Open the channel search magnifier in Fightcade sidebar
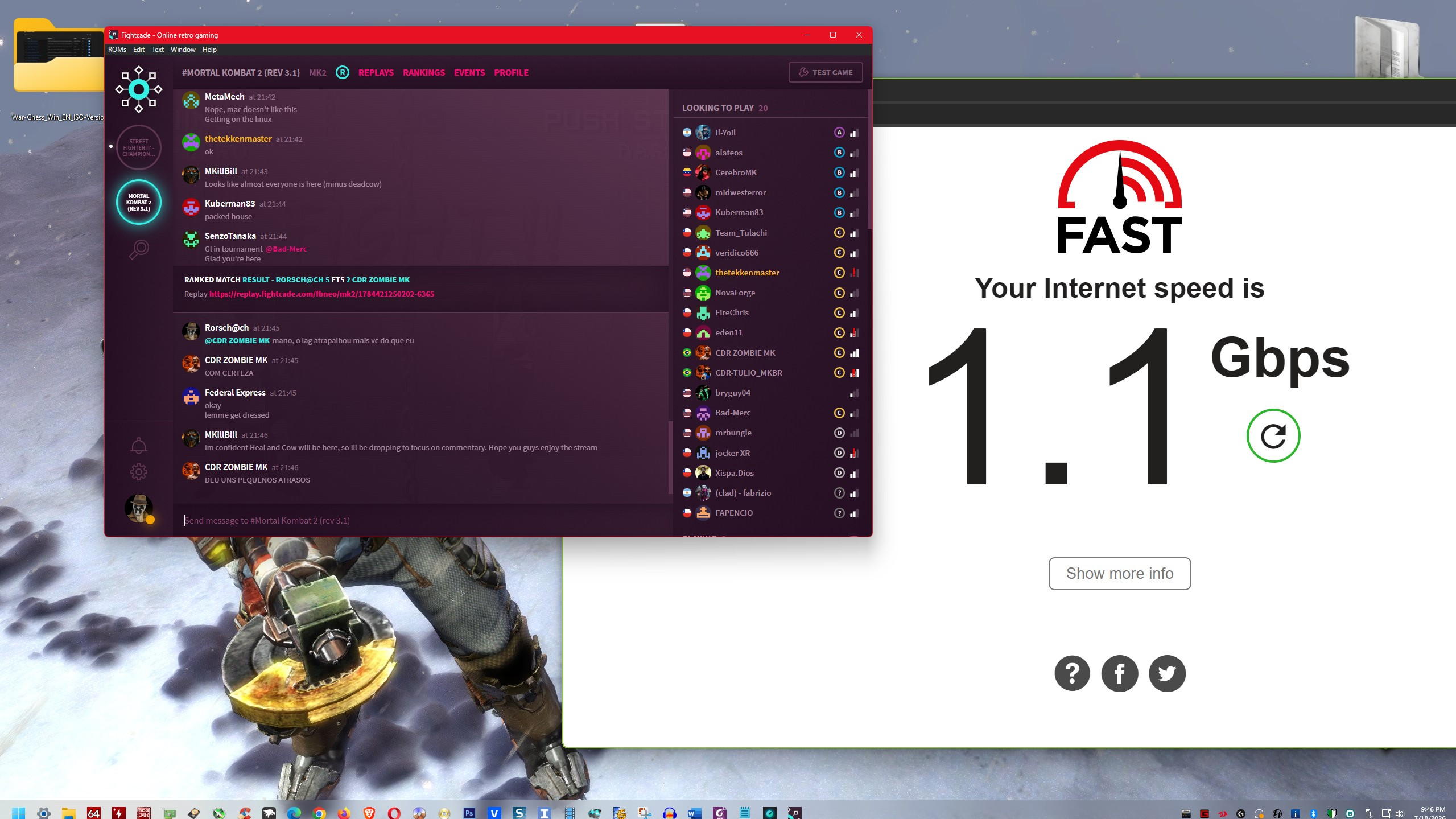The width and height of the screenshot is (1456, 819). coord(139,249)
